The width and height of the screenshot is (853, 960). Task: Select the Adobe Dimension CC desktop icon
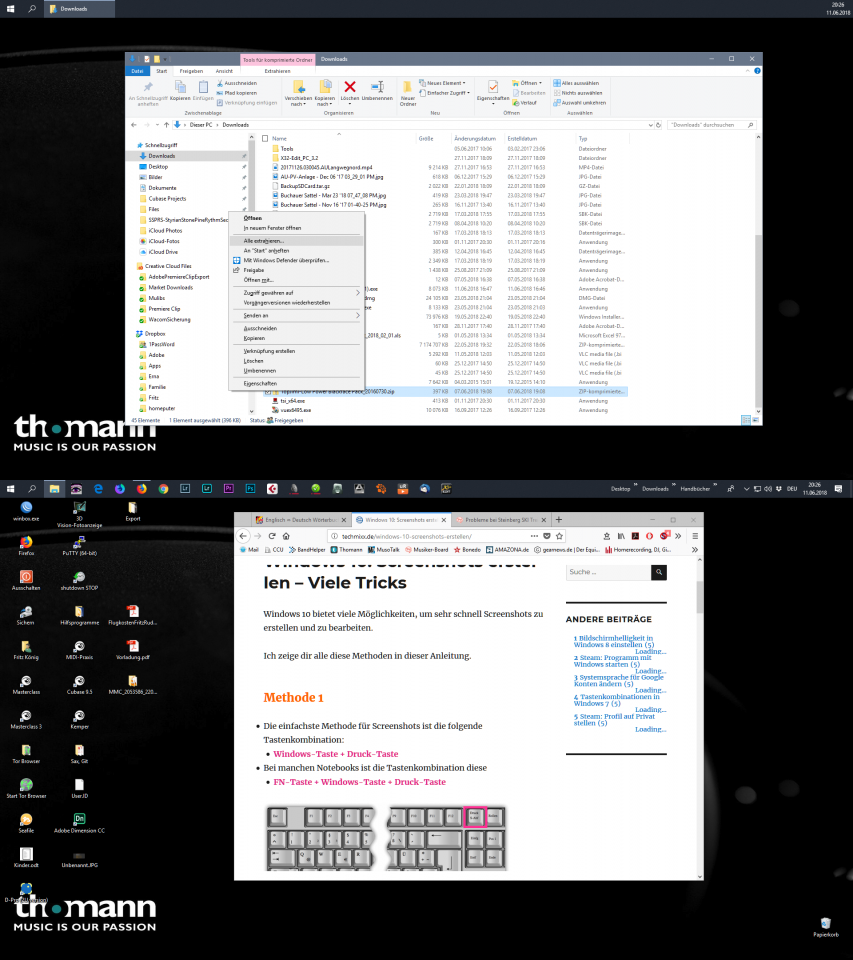pyautogui.click(x=79, y=823)
